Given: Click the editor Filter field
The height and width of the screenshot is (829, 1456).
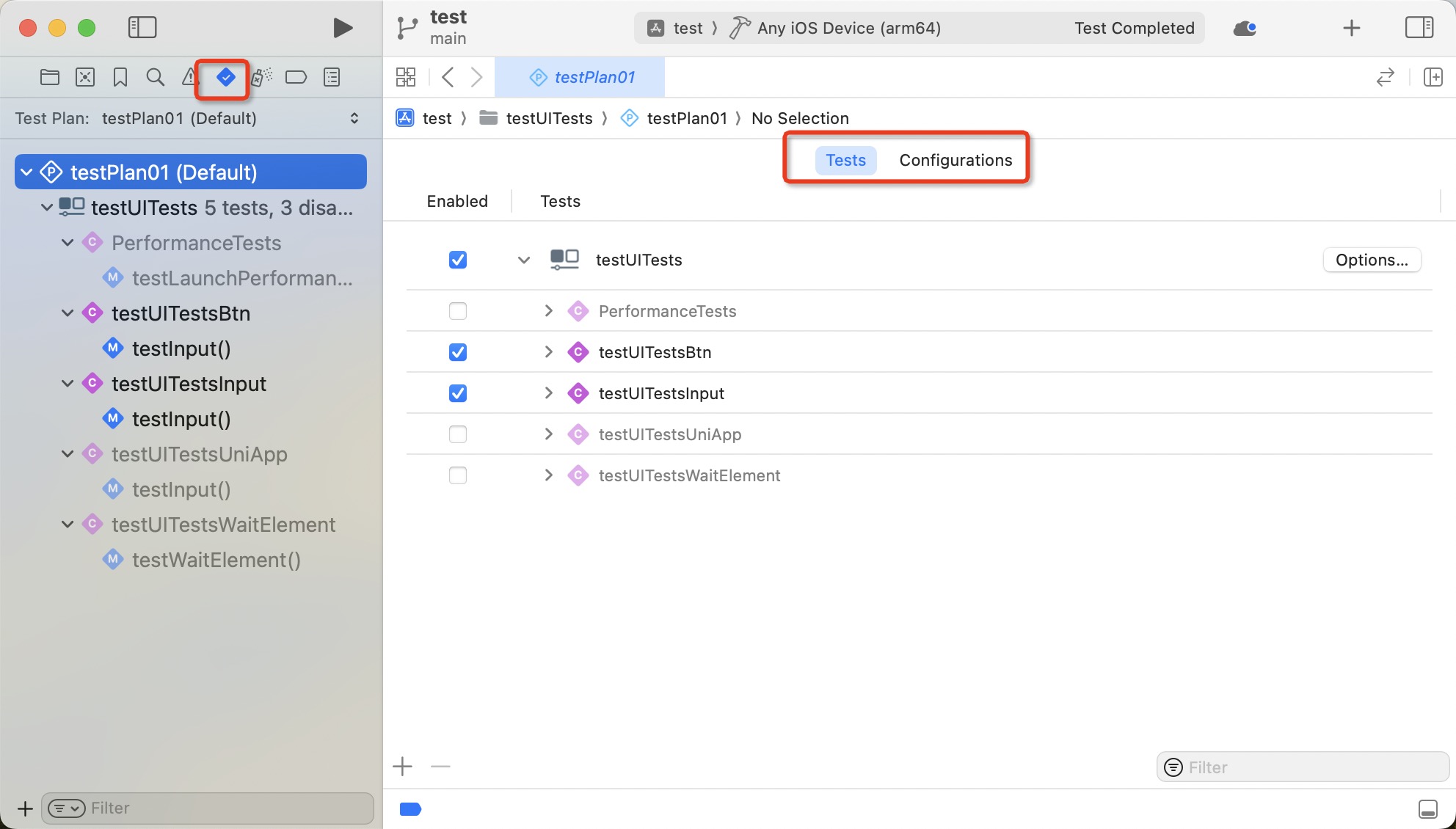Looking at the screenshot, I should pyautogui.click(x=1303, y=767).
